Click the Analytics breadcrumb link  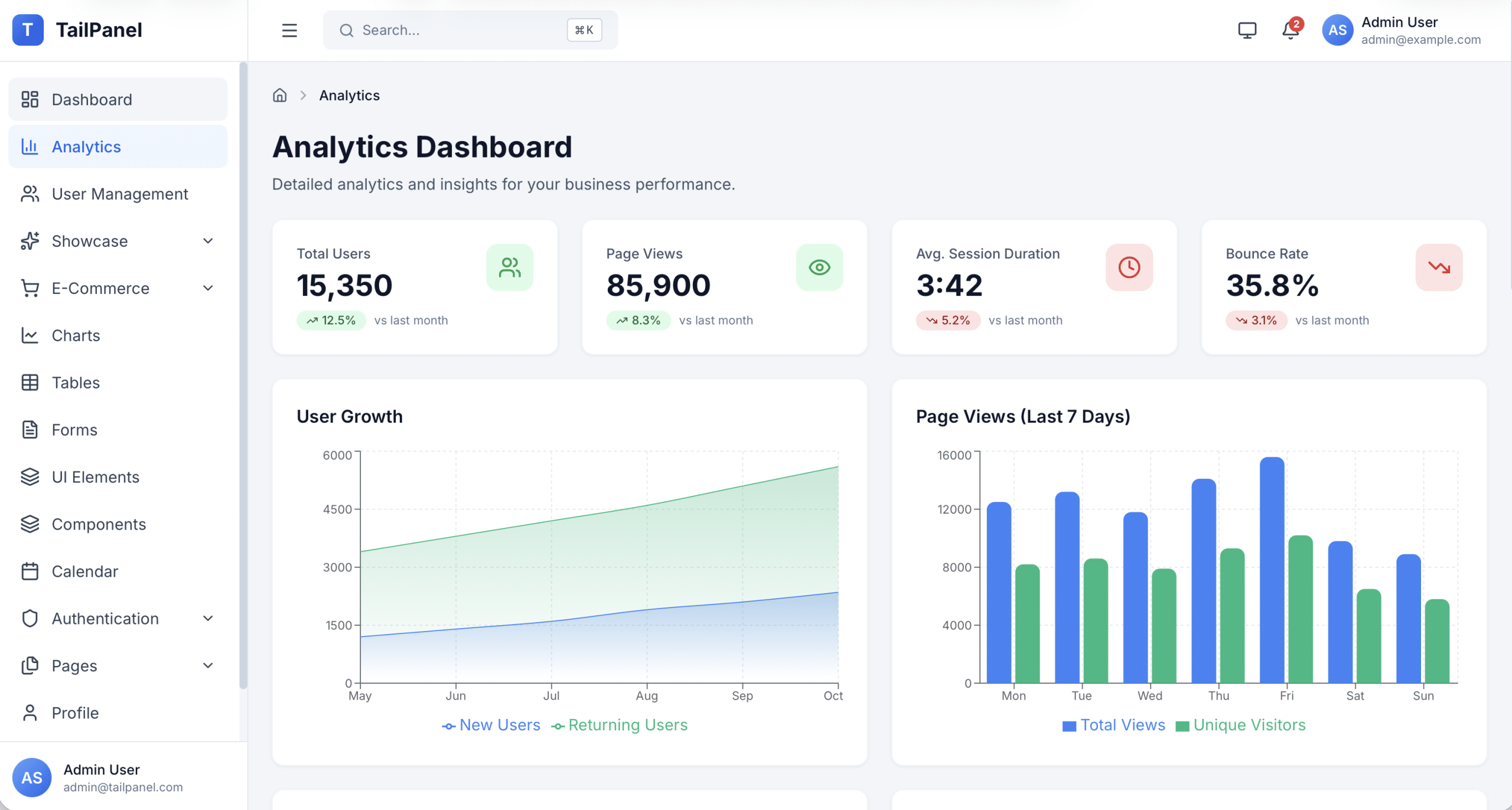point(349,96)
